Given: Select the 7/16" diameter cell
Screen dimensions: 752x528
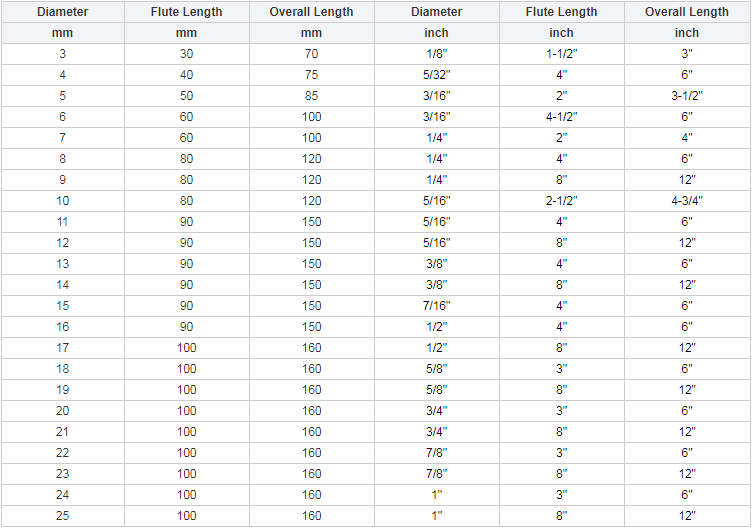Looking at the screenshot, I should [x=436, y=305].
